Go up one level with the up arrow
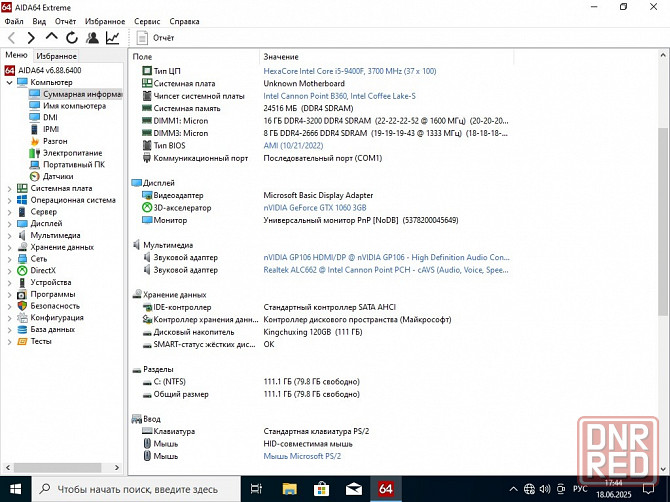 [x=52, y=37]
